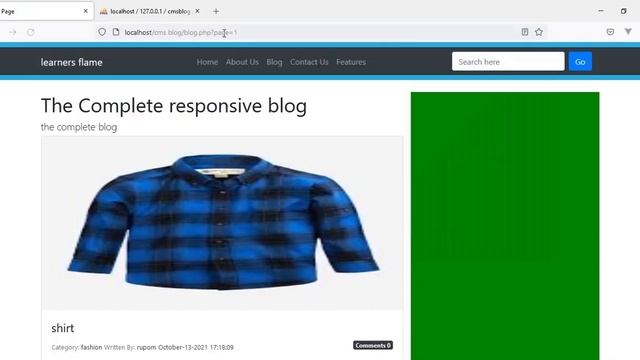The width and height of the screenshot is (640, 360).
Task: Minimize the browser window
Action: [601, 11]
